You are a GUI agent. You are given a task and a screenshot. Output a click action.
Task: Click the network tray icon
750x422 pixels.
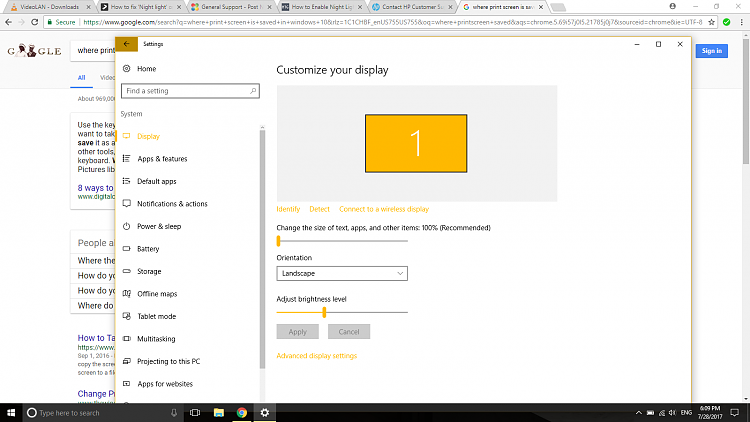point(662,412)
